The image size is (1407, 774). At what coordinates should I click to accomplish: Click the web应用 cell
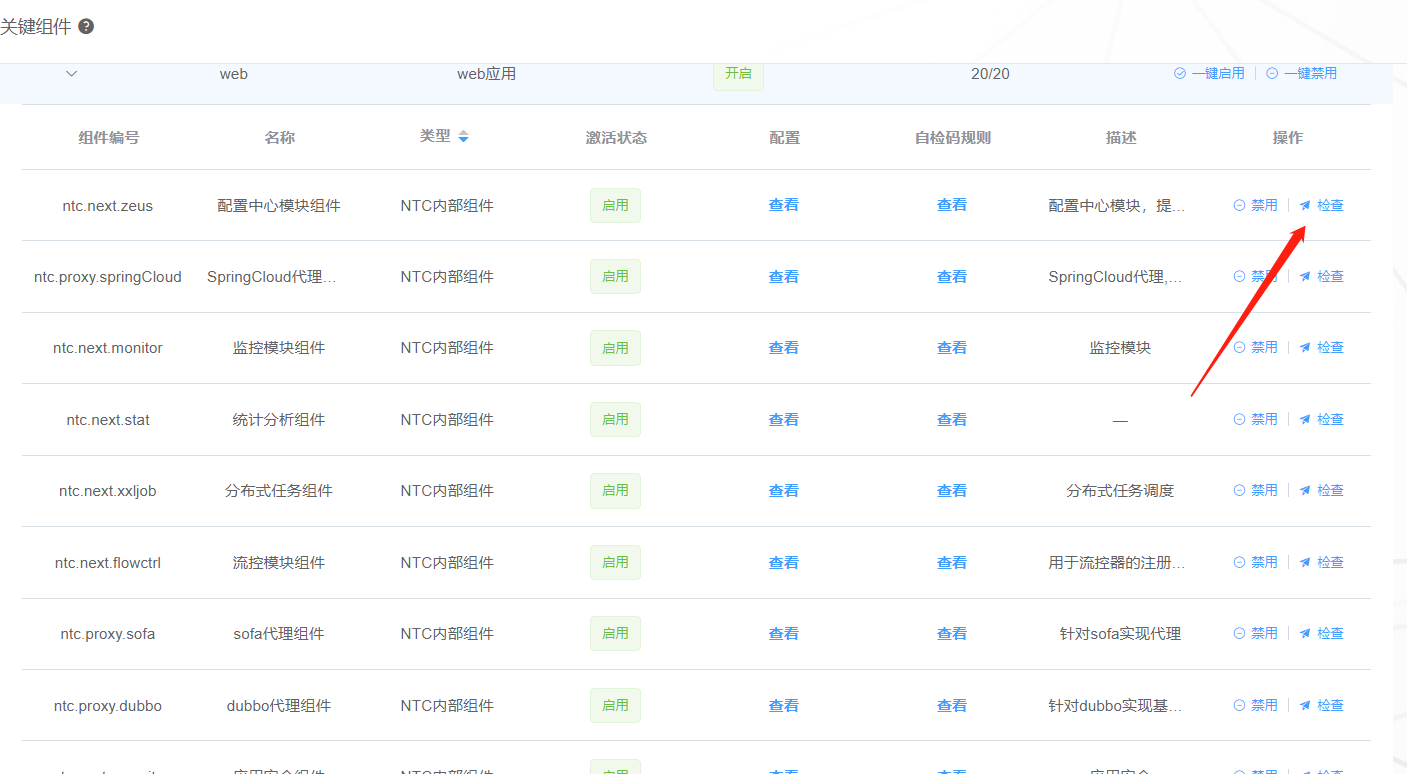pyautogui.click(x=486, y=74)
